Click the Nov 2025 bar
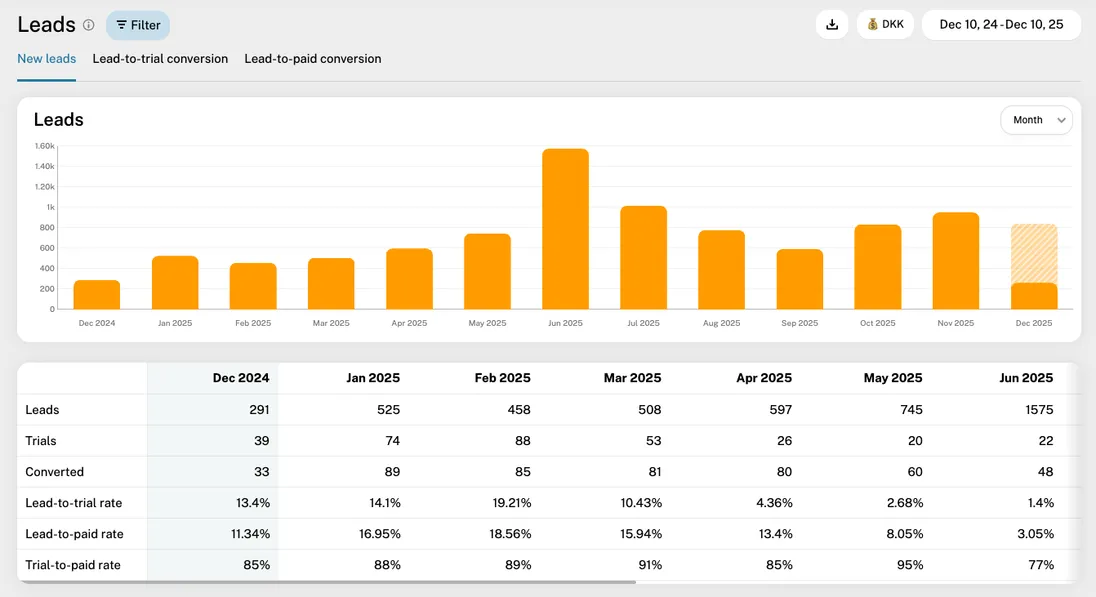Viewport: 1096px width, 597px height. coord(955,260)
